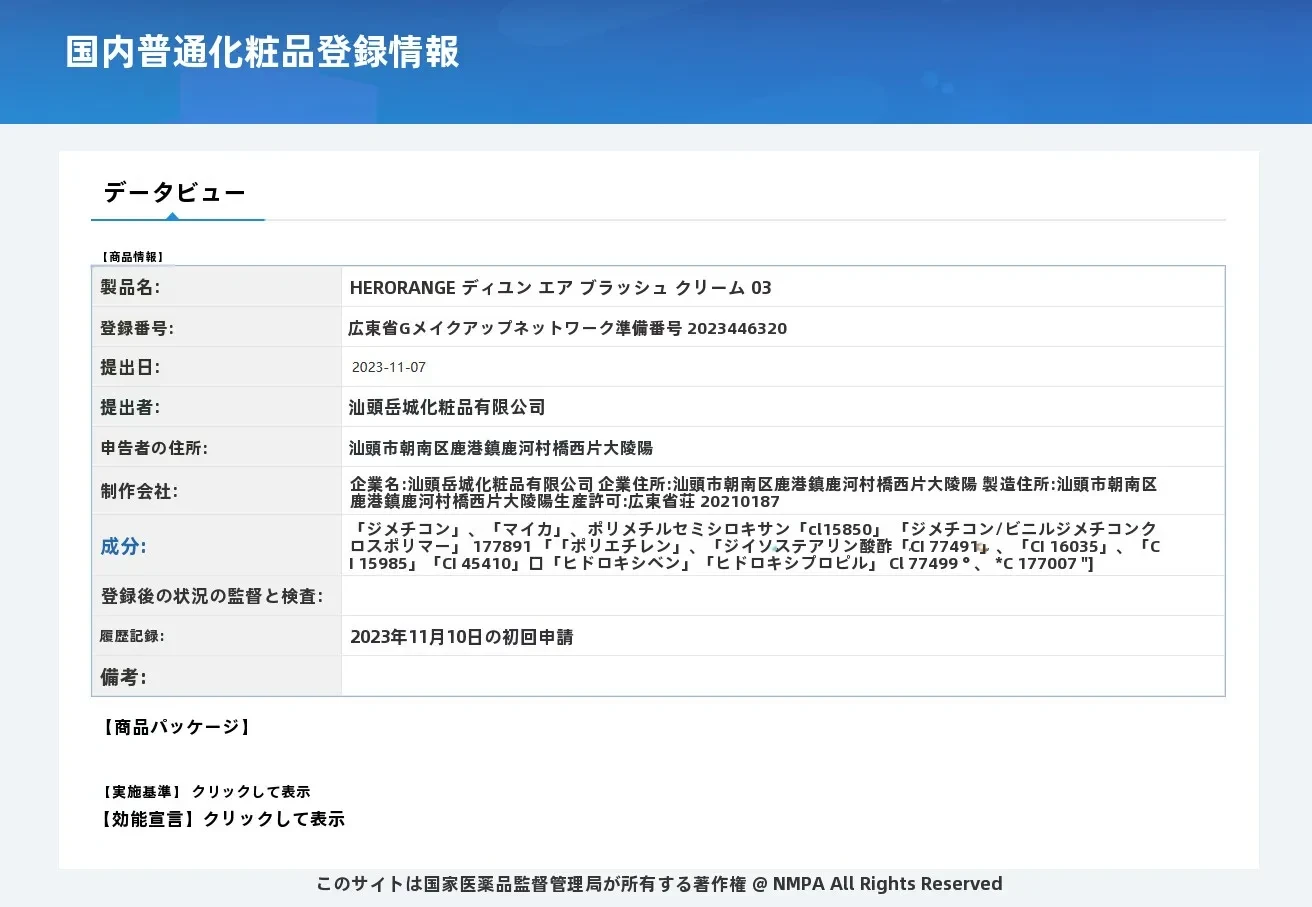
Task: Click ingredients list starting 「ジメチコン」
Action: click(x=755, y=545)
